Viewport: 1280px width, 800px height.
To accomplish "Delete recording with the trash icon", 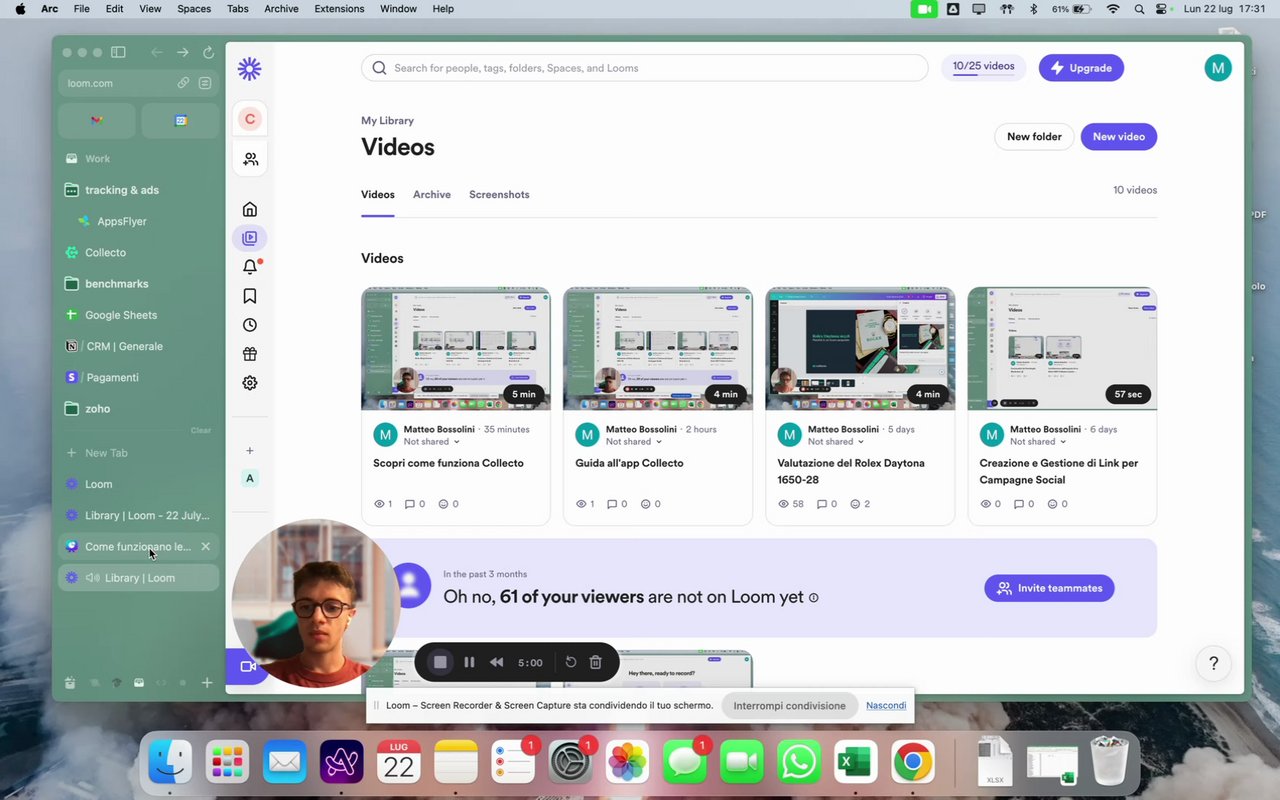I will [x=595, y=662].
